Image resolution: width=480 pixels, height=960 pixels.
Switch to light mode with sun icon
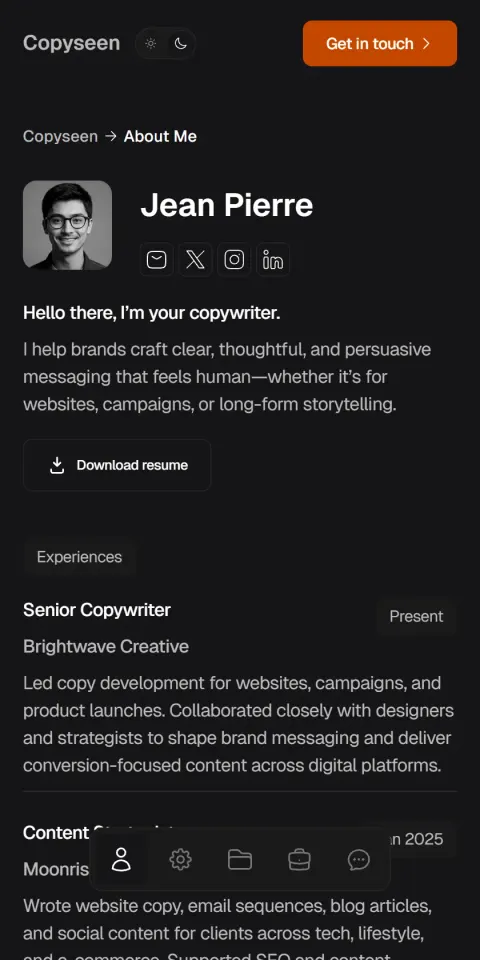pos(151,43)
